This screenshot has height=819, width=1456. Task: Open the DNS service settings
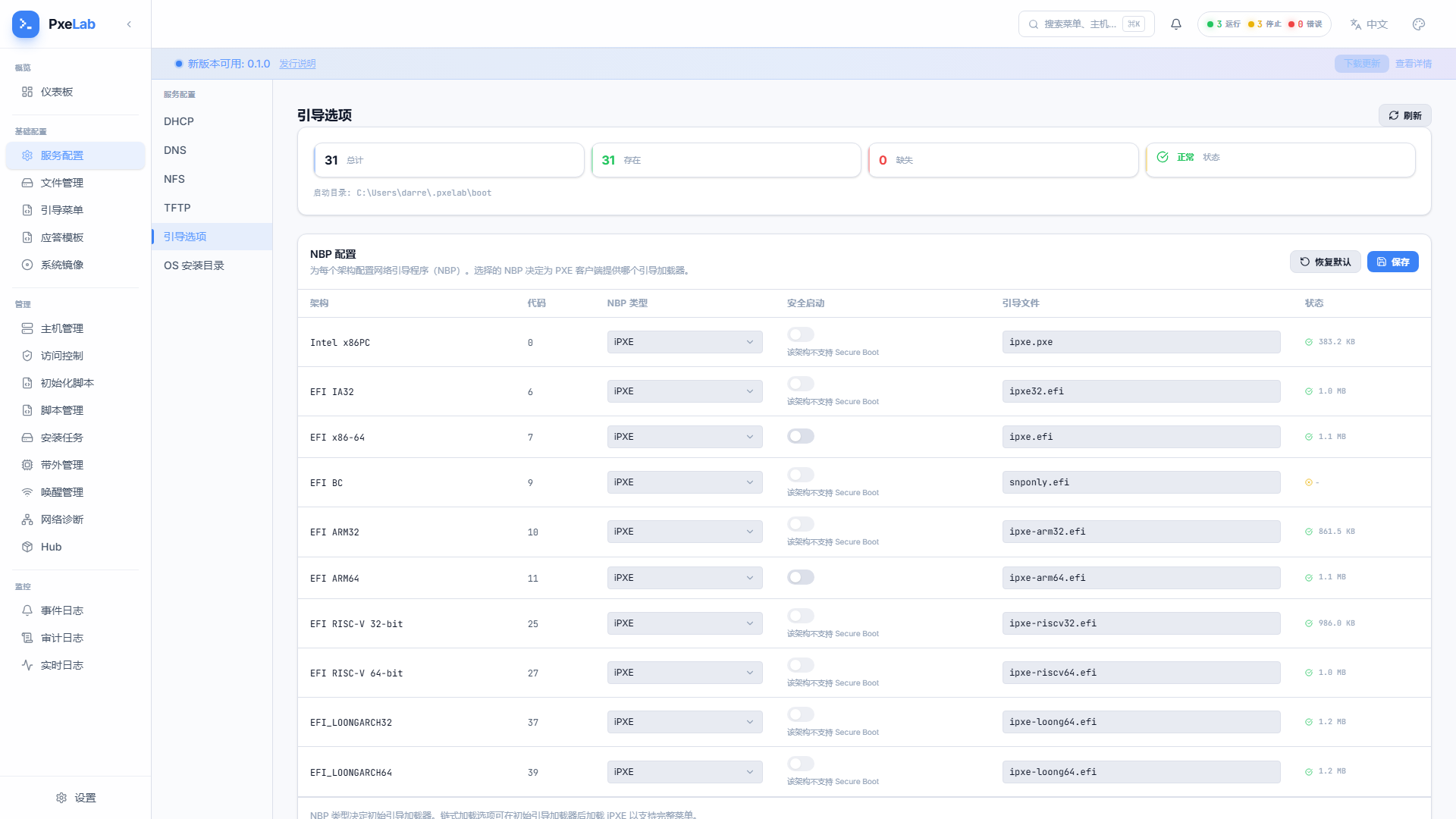tap(212, 150)
